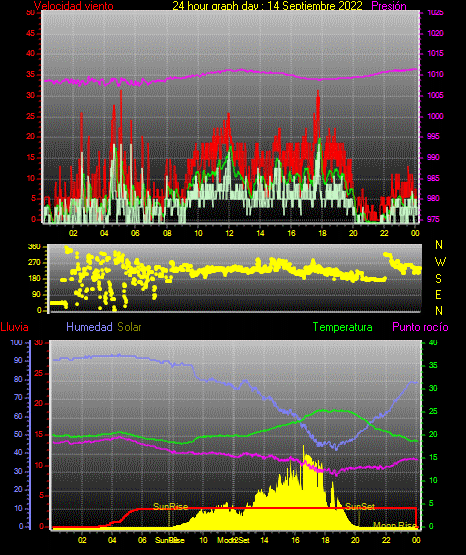Click the red '35' on wind speed axis
Viewport: 466px width, 555px height.
click(31, 74)
